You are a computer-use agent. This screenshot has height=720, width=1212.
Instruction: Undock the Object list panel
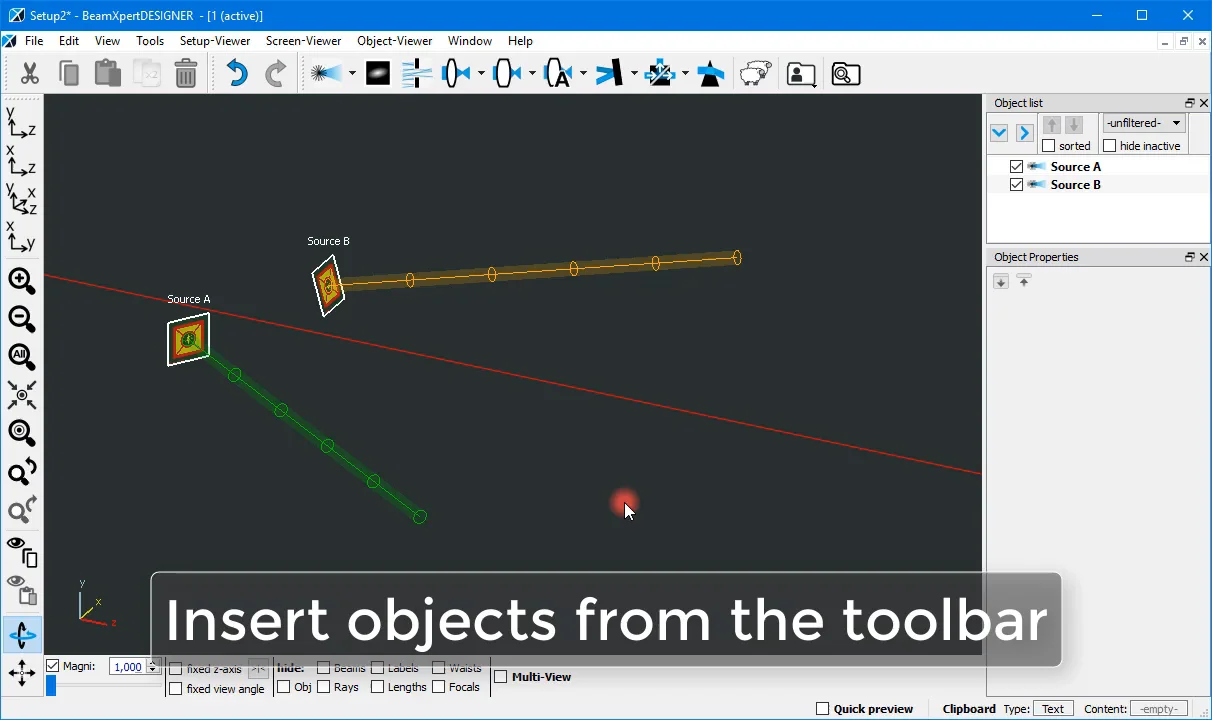click(x=1190, y=103)
